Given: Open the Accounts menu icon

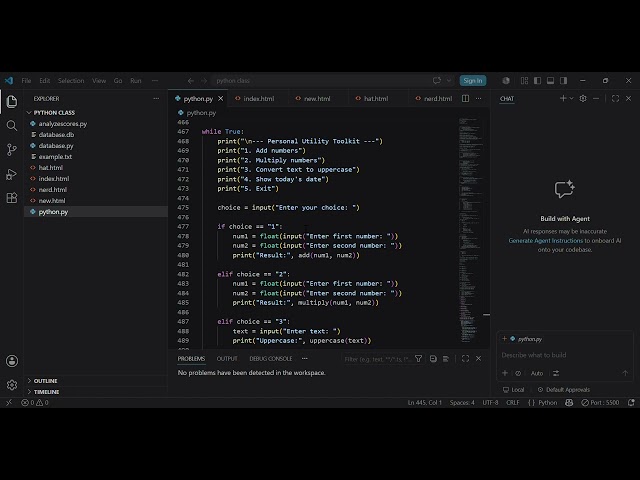Looking at the screenshot, I should click(x=12, y=361).
